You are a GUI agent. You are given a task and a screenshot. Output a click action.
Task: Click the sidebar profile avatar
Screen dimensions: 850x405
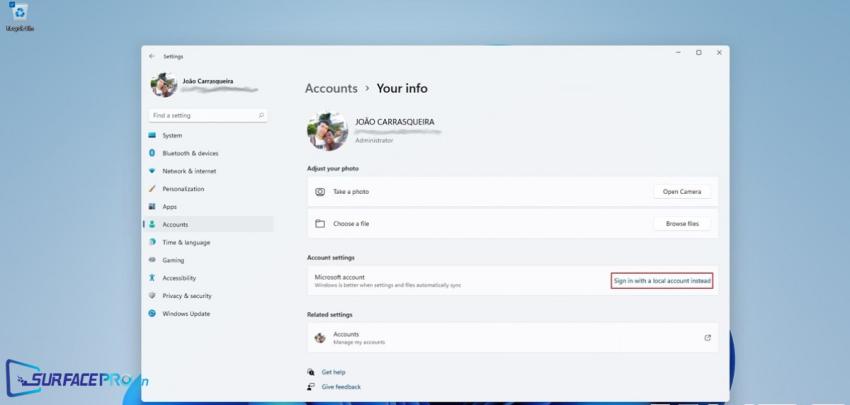click(x=164, y=85)
